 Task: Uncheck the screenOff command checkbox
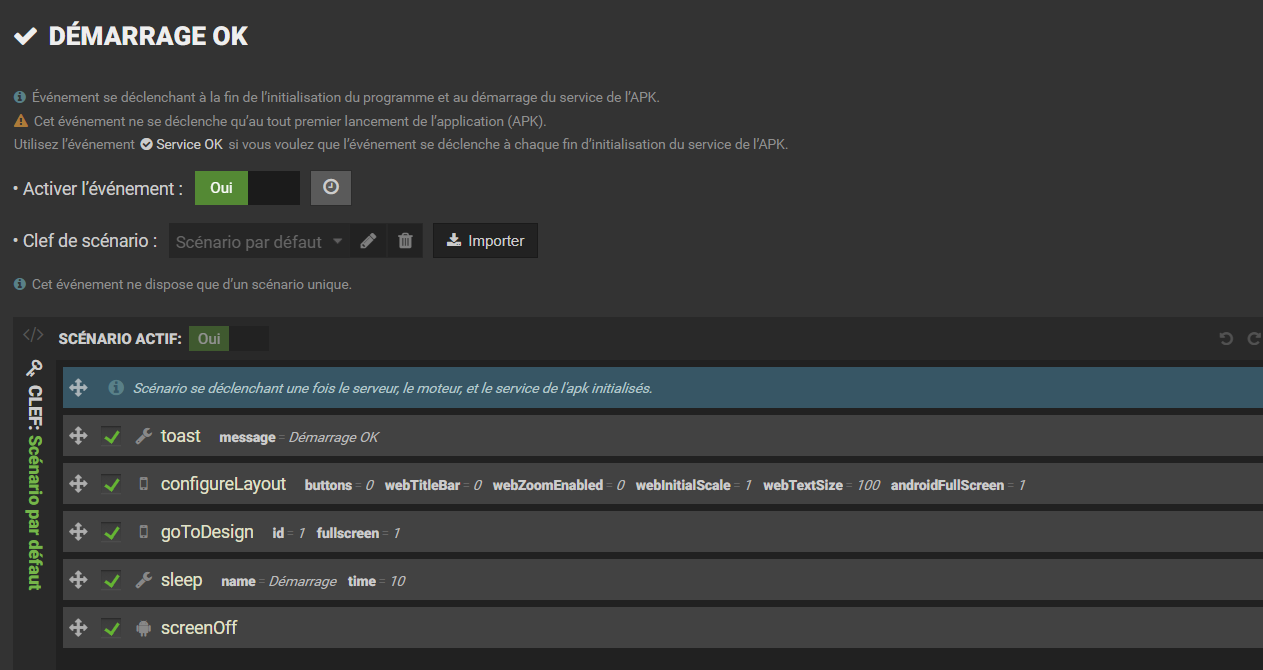coord(111,628)
